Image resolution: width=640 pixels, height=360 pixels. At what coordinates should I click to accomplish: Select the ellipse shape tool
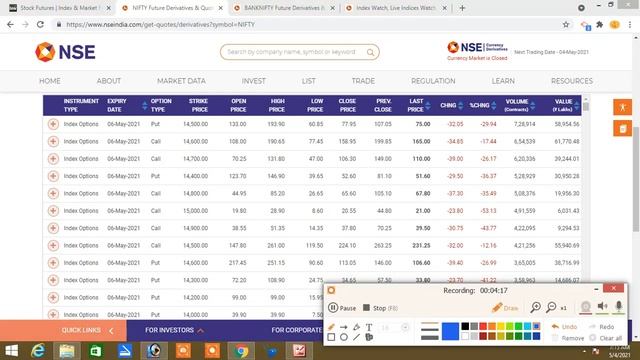click(344, 337)
